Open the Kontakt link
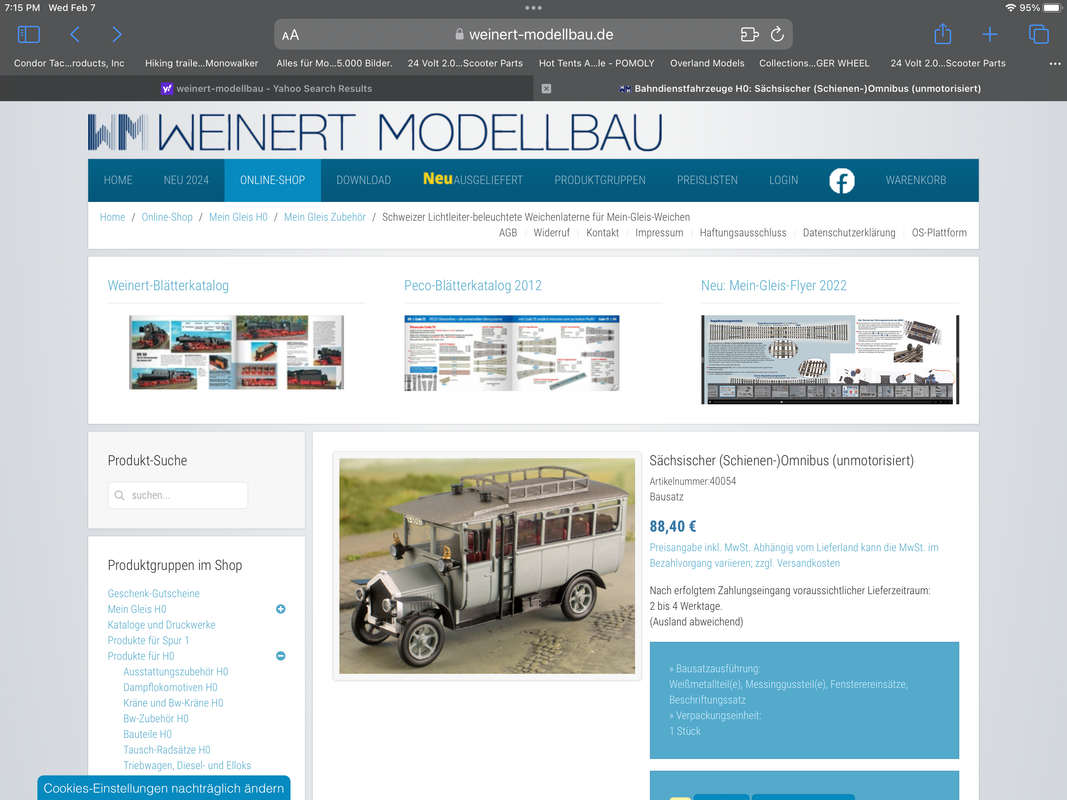Screen dimensions: 1067x800 coord(602,233)
